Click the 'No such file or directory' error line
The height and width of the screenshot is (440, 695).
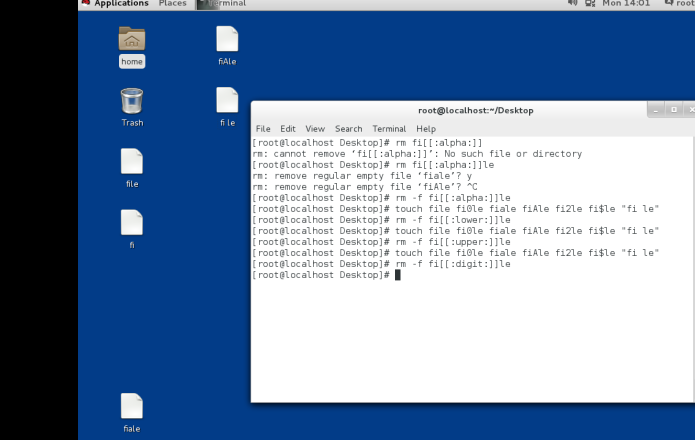pos(417,154)
